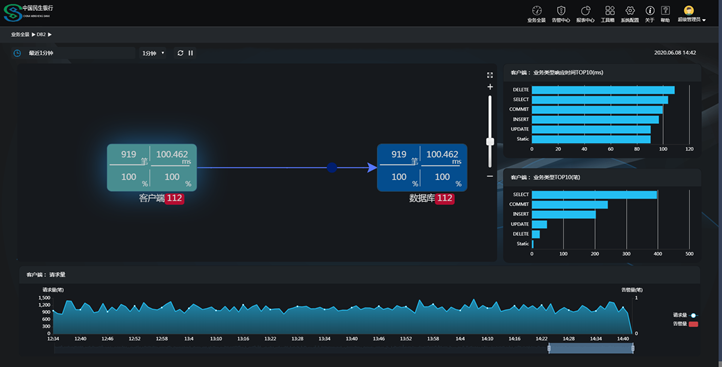Expand the 超级管理员 account dropdown arrow

(704, 20)
